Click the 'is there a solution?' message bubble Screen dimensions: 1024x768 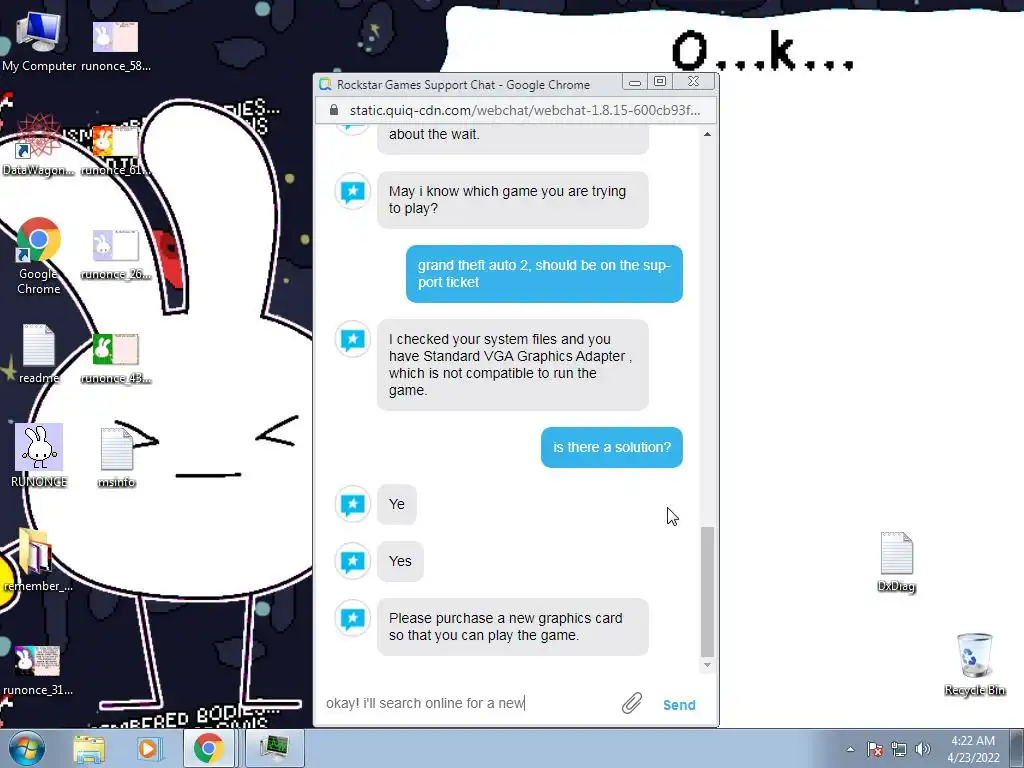tap(611, 447)
